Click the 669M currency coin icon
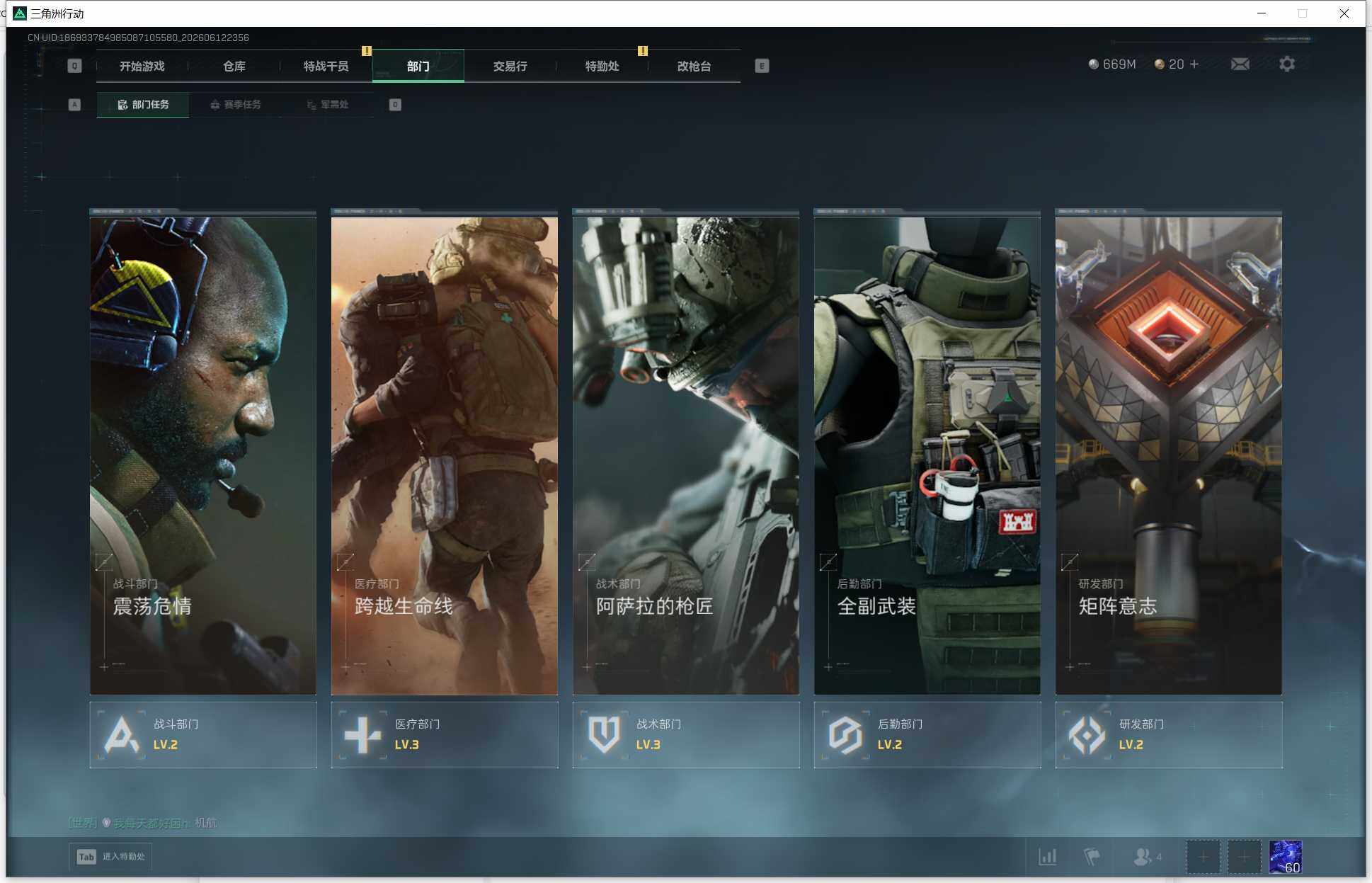 coord(1094,64)
